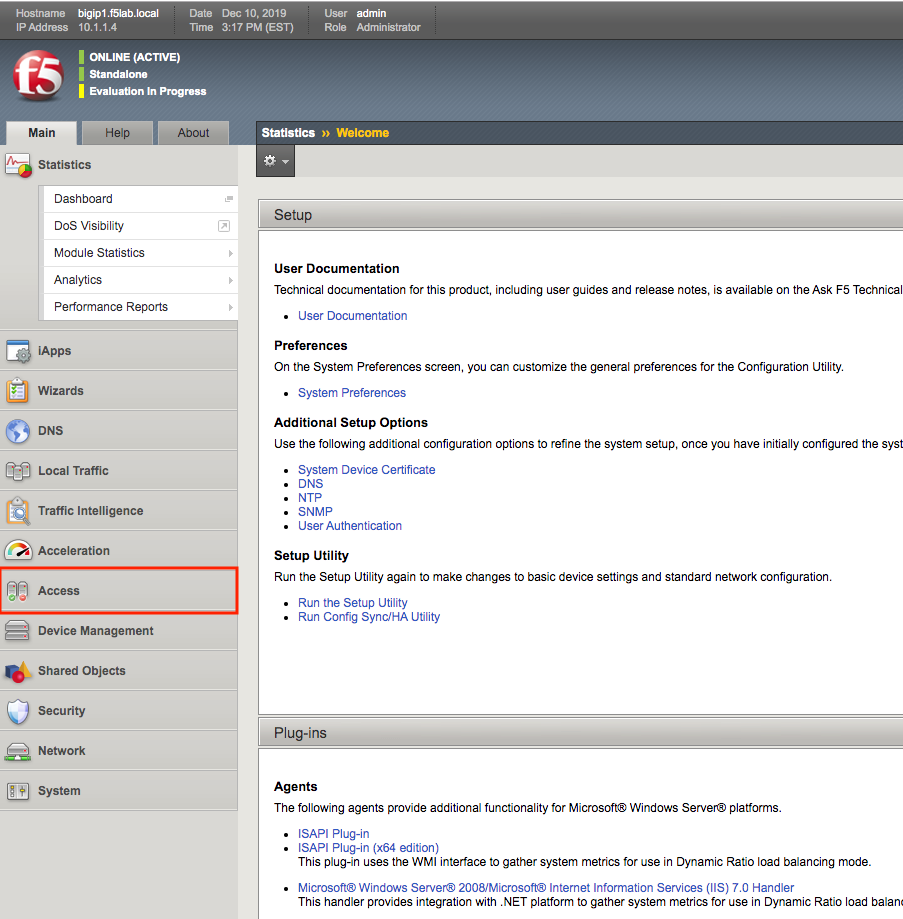Click Welcome in the breadcrumb
The width and height of the screenshot is (903, 919).
point(362,133)
